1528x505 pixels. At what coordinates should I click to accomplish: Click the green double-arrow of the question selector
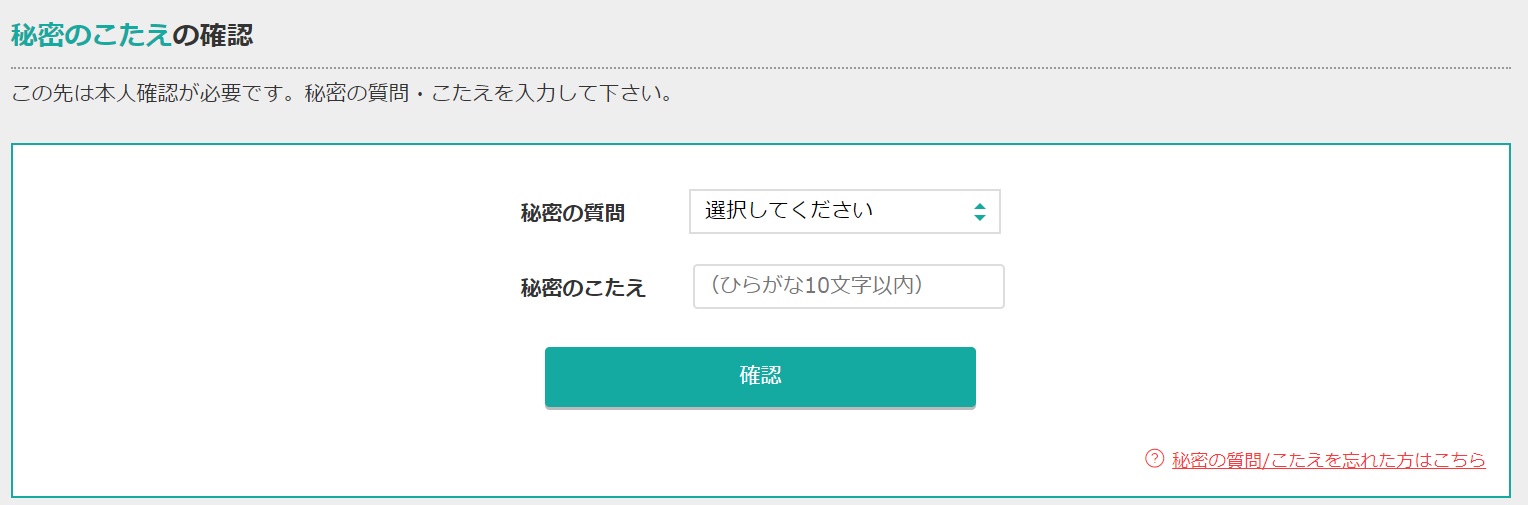[979, 212]
